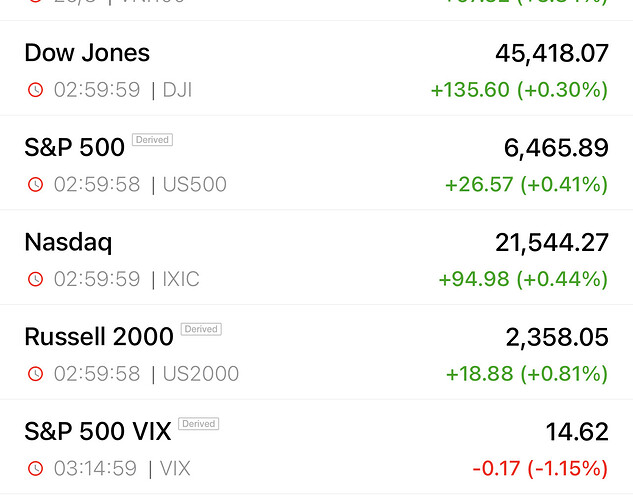Screen dimensions: 633x500
Task: Open the S&P 500 VIX quote
Action: (98, 432)
